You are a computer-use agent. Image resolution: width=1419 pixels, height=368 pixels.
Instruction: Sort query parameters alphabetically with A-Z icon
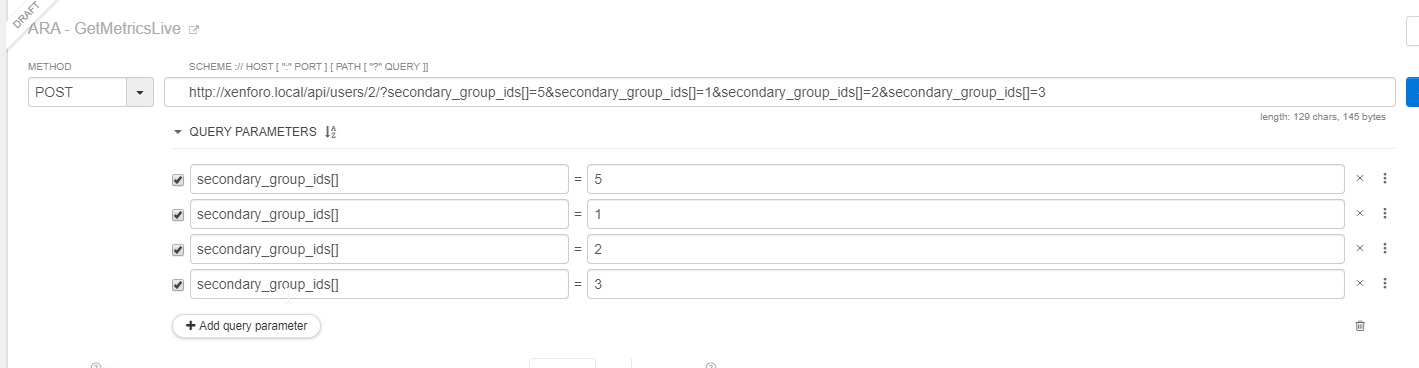(x=331, y=131)
